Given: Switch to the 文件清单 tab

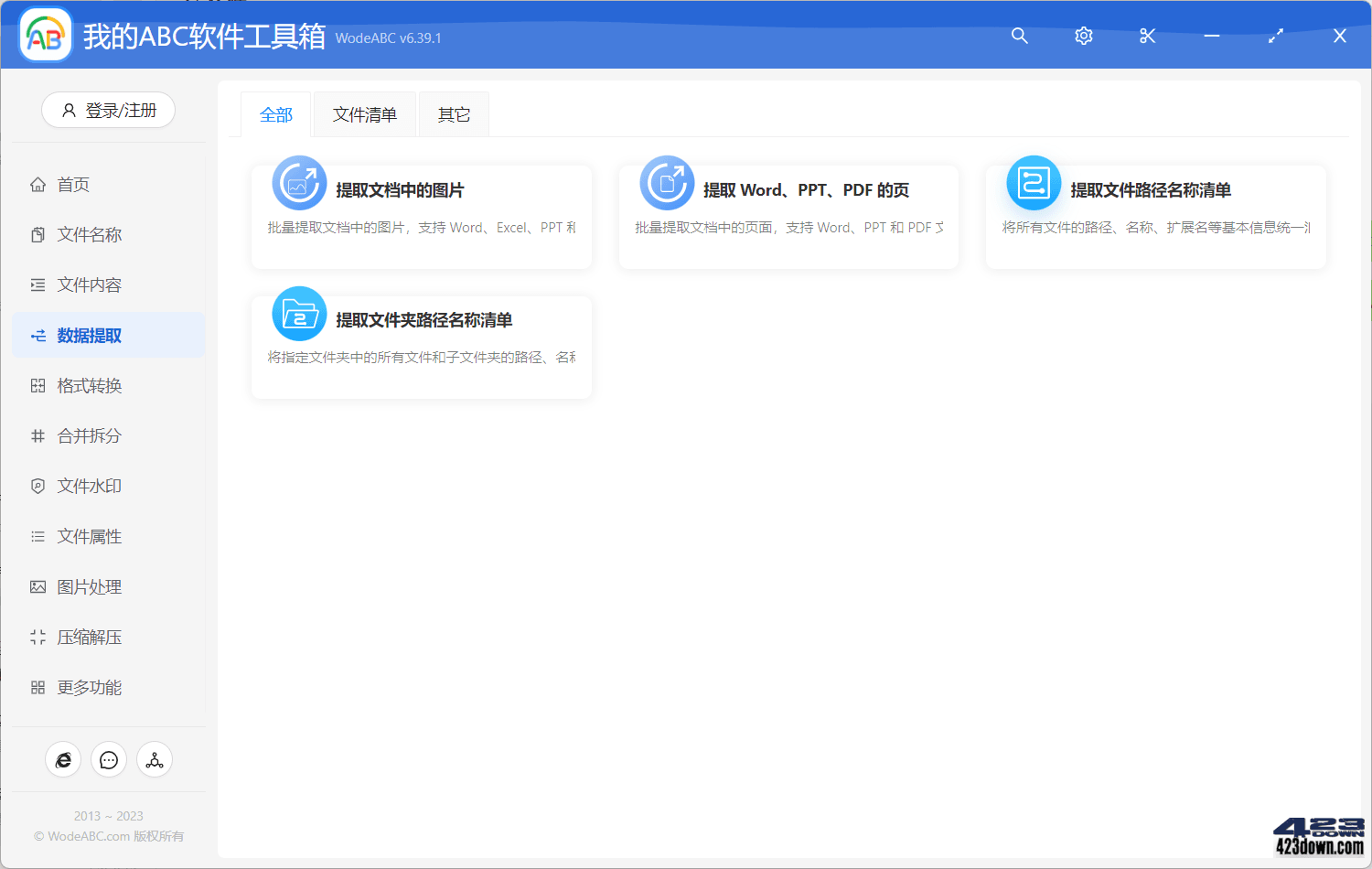Looking at the screenshot, I should pyautogui.click(x=364, y=113).
